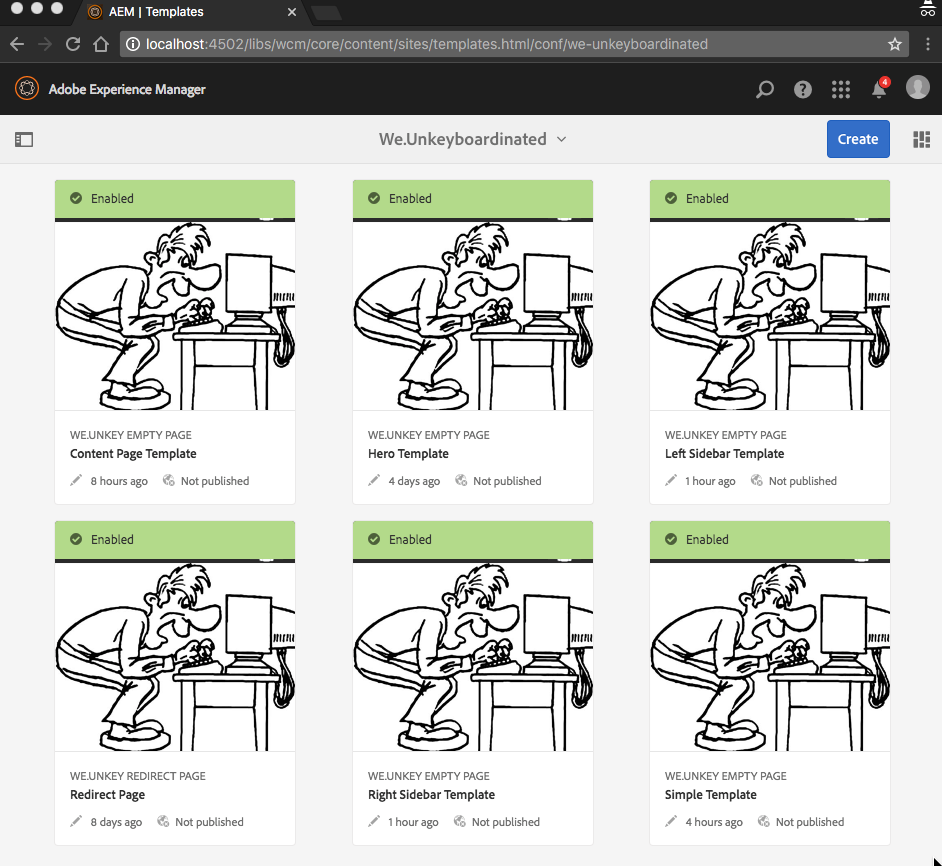The height and width of the screenshot is (866, 942).
Task: Switch view with the card view icon
Action: coord(921,139)
